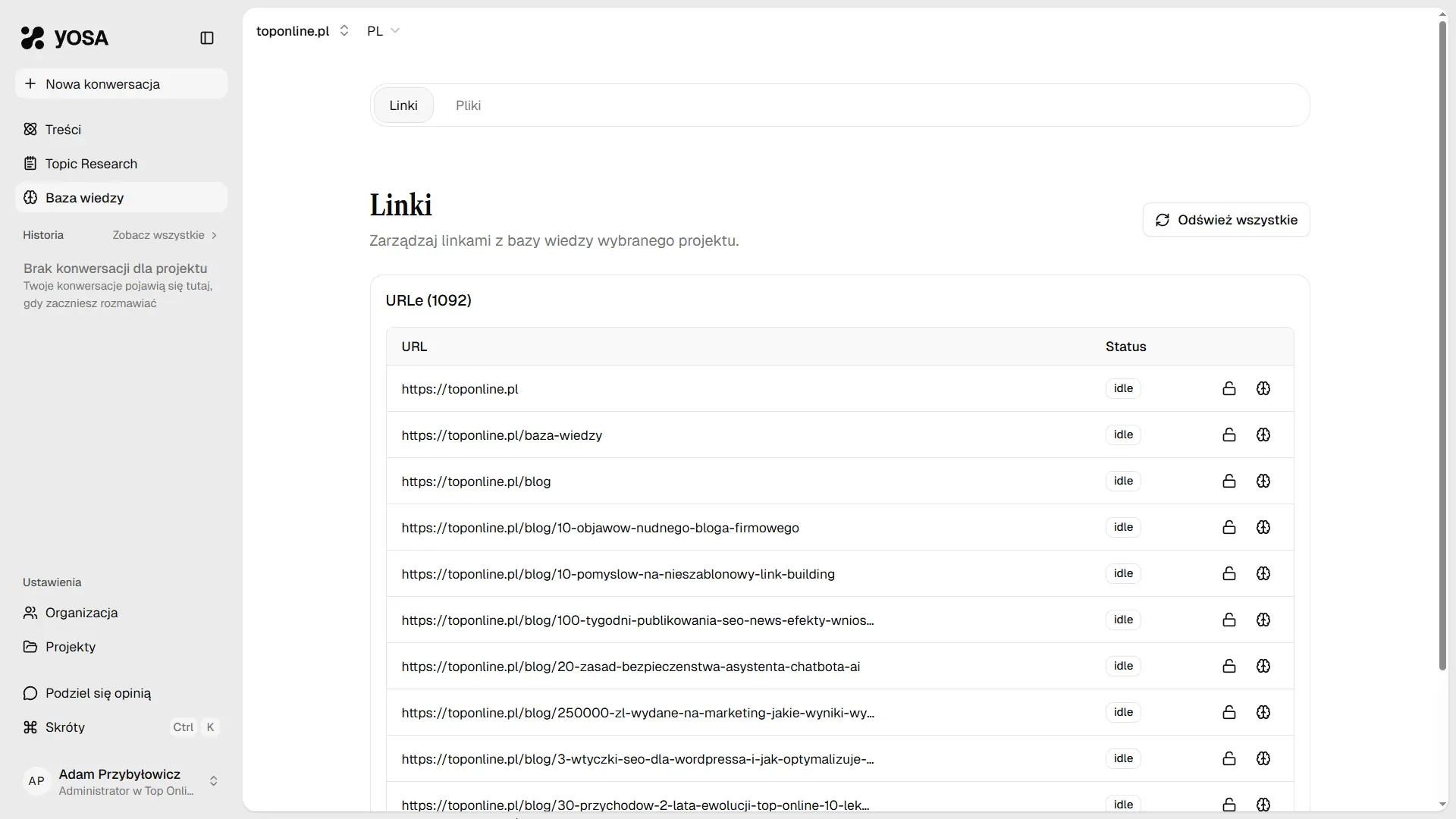1456x819 pixels.
Task: Click the YOSA logo
Action: pyautogui.click(x=64, y=38)
